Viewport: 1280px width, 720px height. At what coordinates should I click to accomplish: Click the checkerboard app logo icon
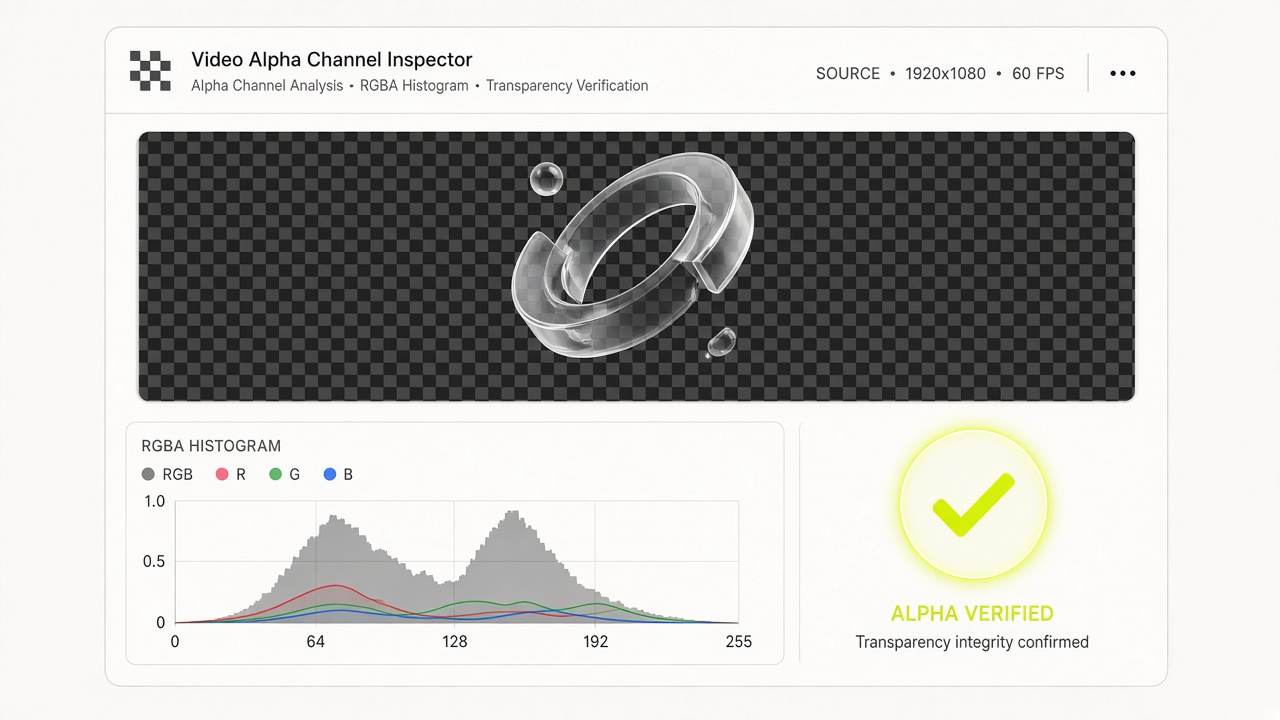(151, 70)
